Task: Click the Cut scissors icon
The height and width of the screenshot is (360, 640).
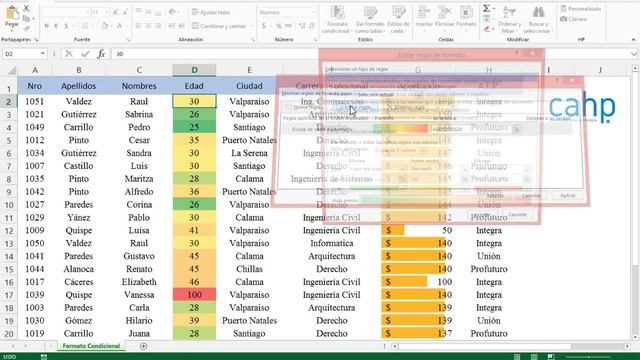Action: (x=27, y=8)
